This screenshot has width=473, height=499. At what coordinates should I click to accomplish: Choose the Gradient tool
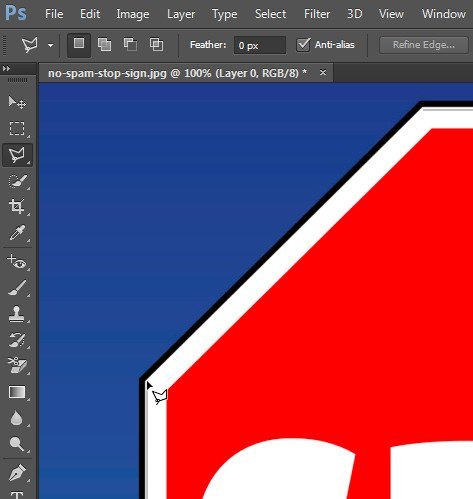tap(17, 392)
